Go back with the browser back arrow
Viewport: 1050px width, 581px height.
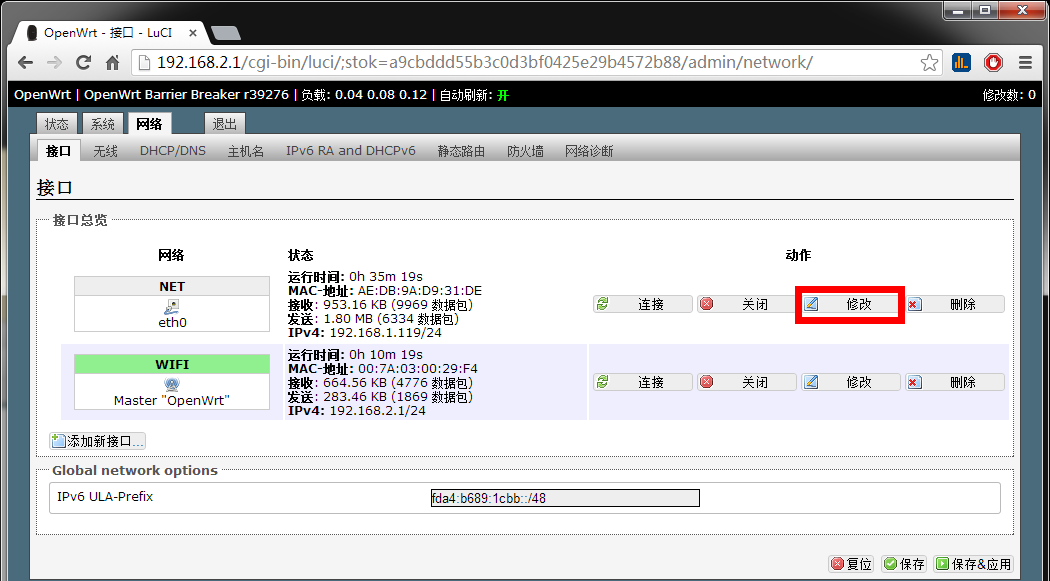tap(25, 63)
